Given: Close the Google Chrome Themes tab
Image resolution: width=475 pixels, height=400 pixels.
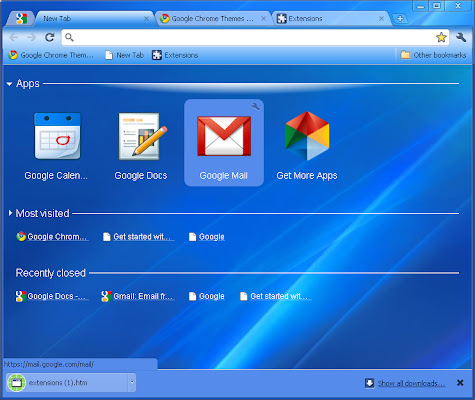Looking at the screenshot, I should [264, 19].
